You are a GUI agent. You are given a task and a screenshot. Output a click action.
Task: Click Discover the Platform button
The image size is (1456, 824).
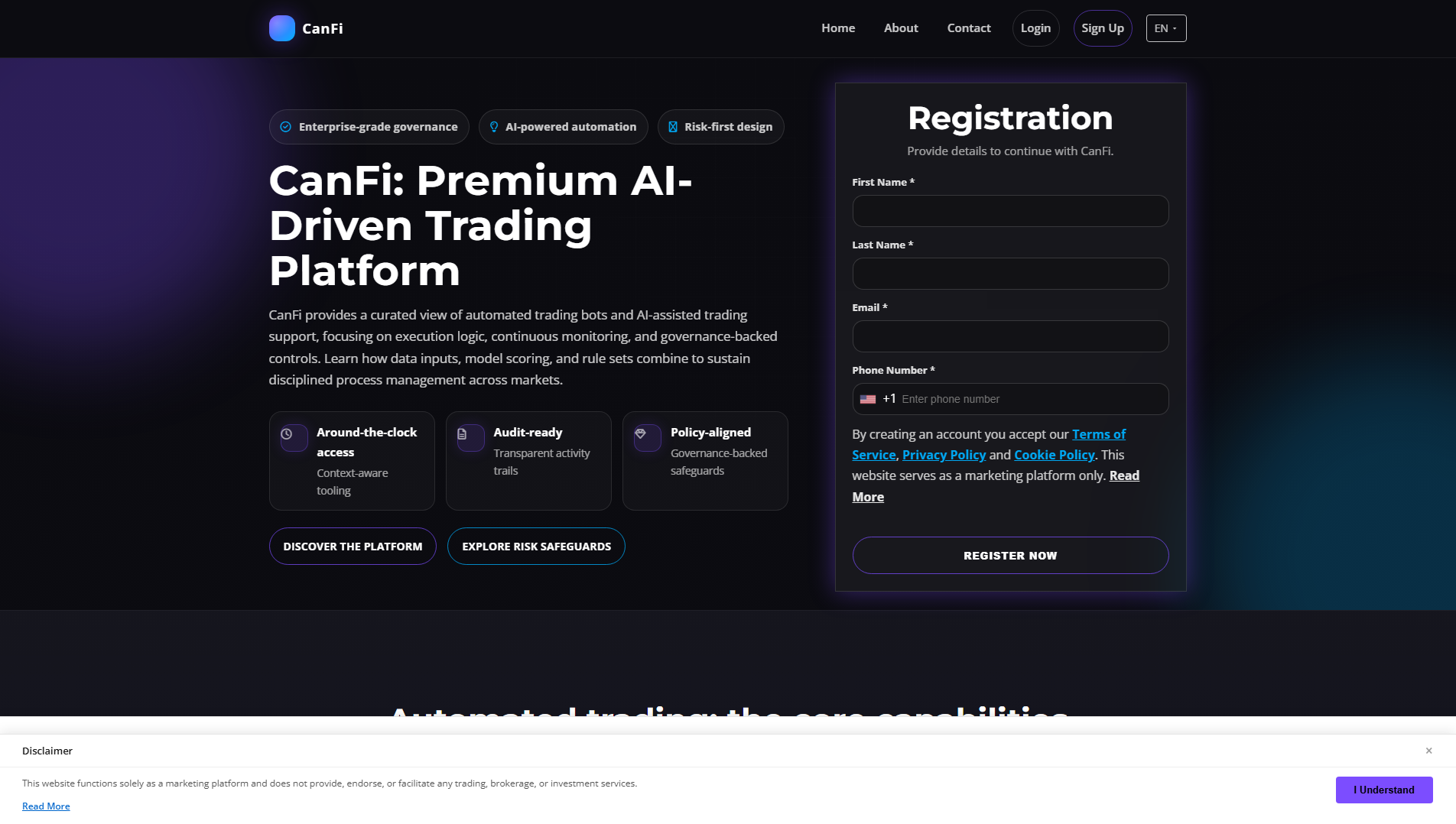[353, 547]
